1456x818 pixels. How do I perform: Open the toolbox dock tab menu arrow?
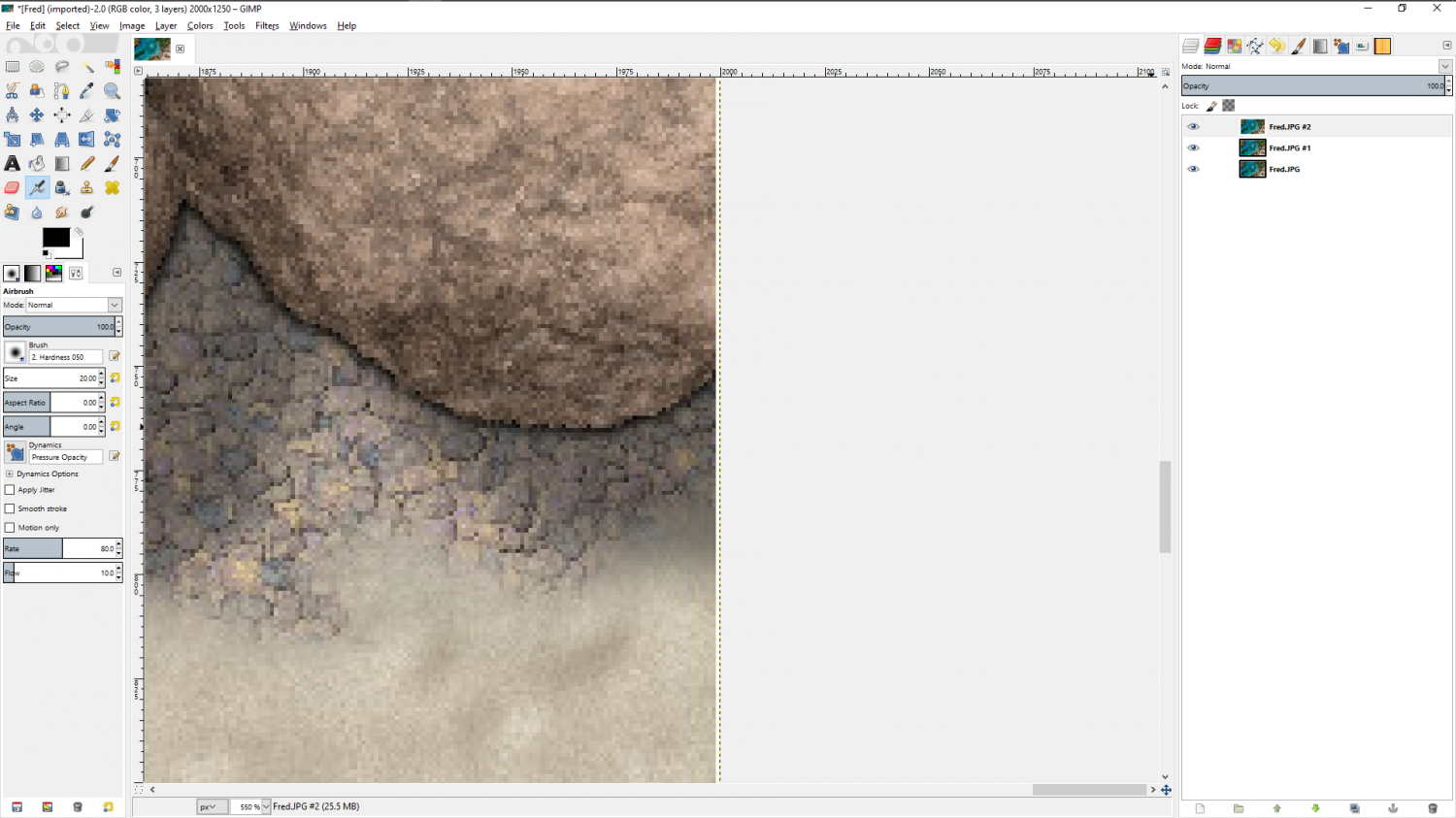click(117, 273)
